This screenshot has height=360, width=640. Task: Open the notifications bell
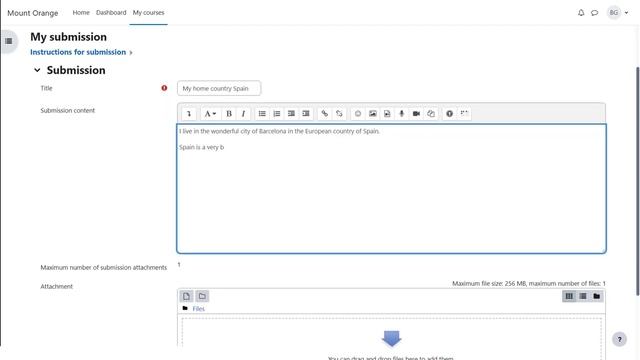click(x=581, y=13)
